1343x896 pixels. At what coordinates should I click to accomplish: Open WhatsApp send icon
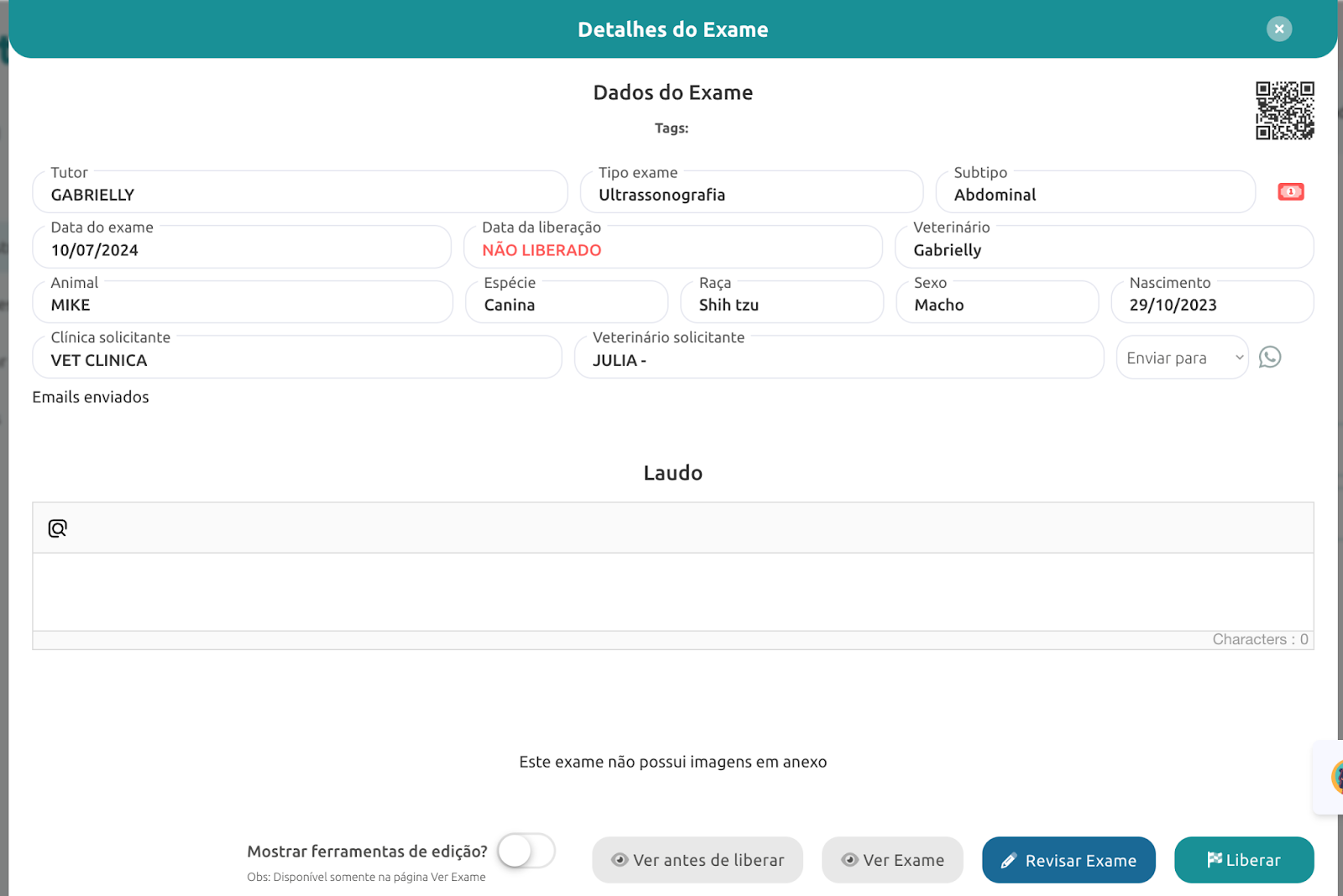pos(1270,357)
